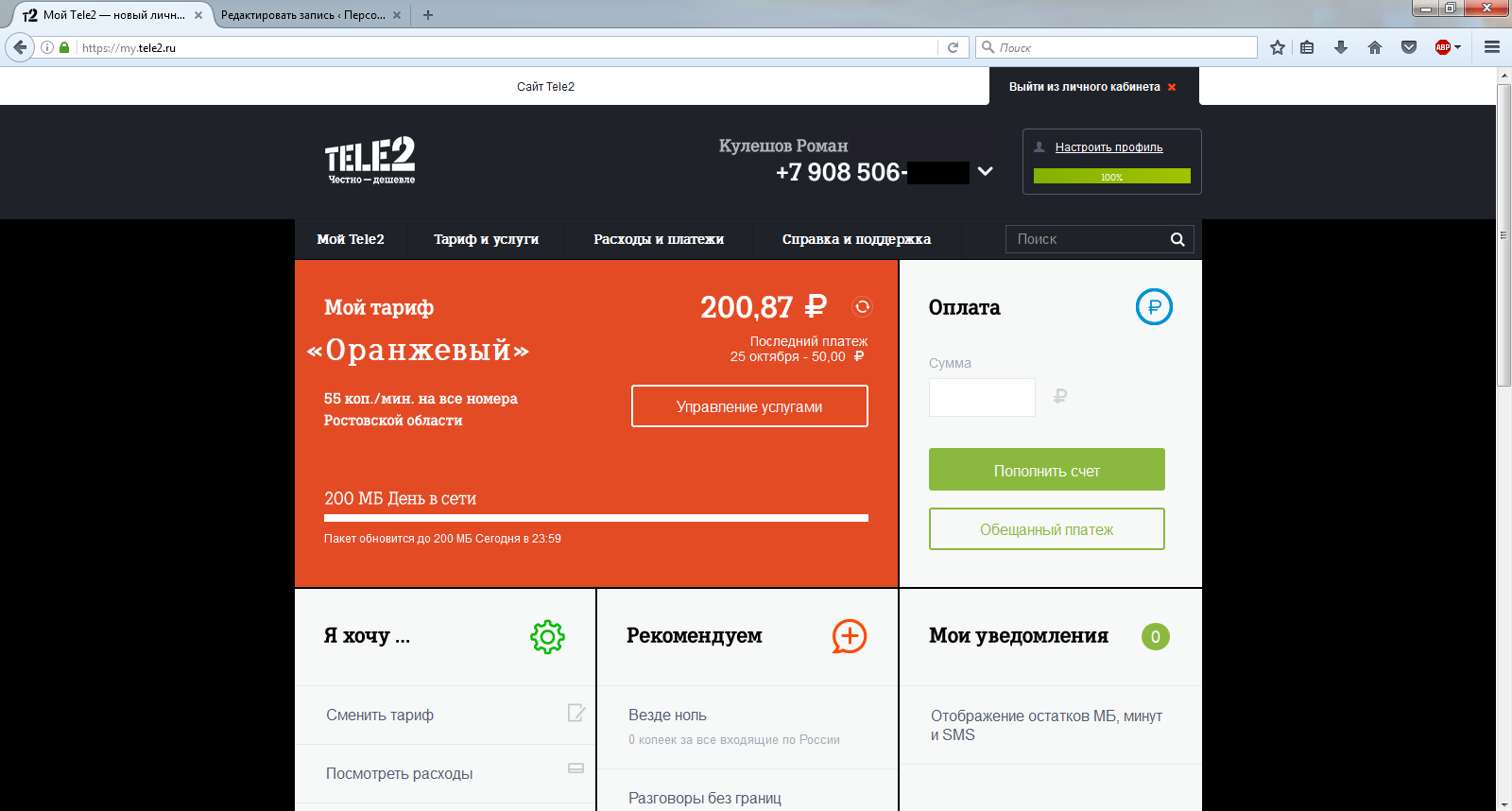Click the Tele2 logo

click(369, 160)
